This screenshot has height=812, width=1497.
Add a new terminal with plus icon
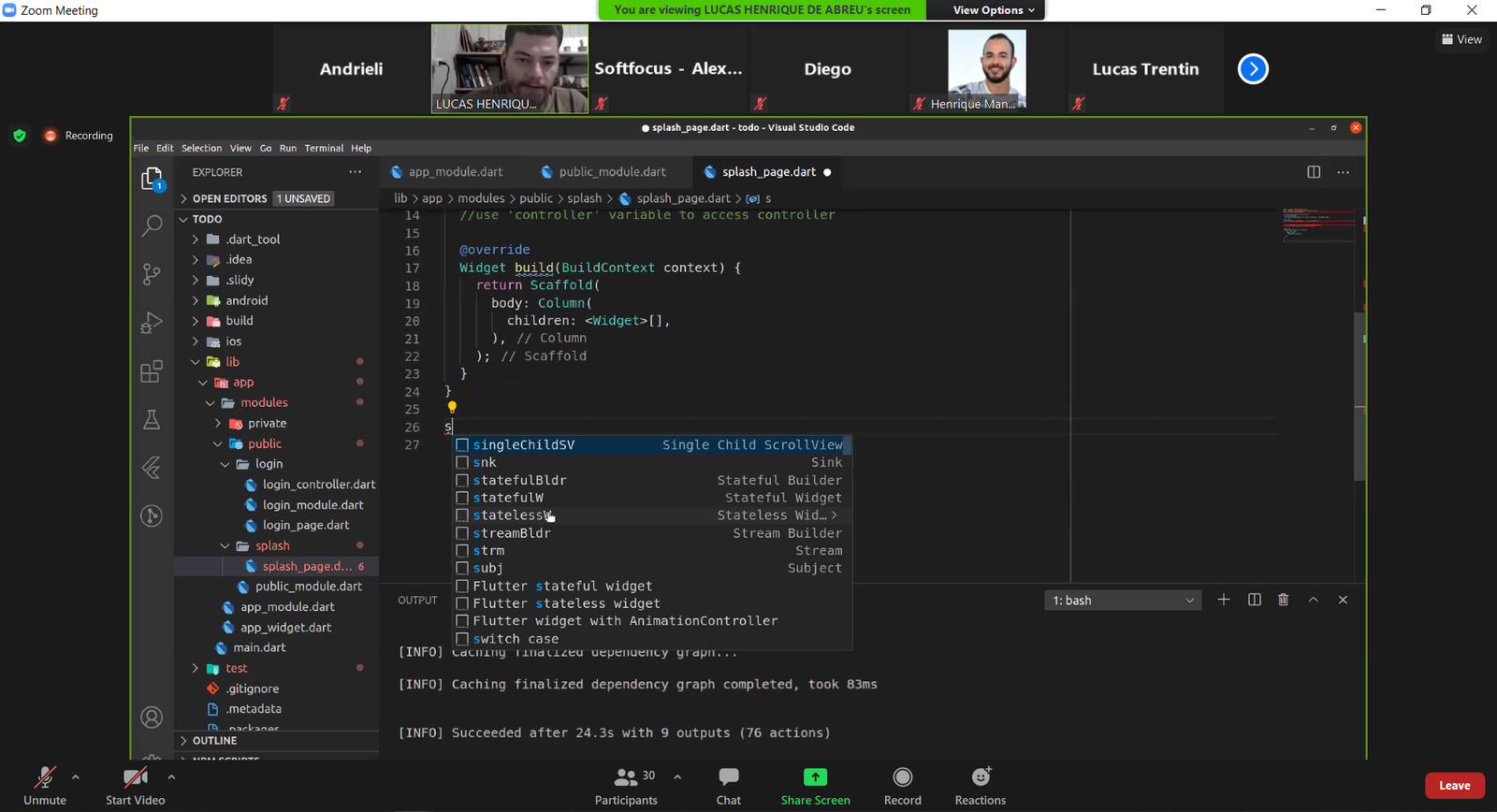click(1223, 600)
